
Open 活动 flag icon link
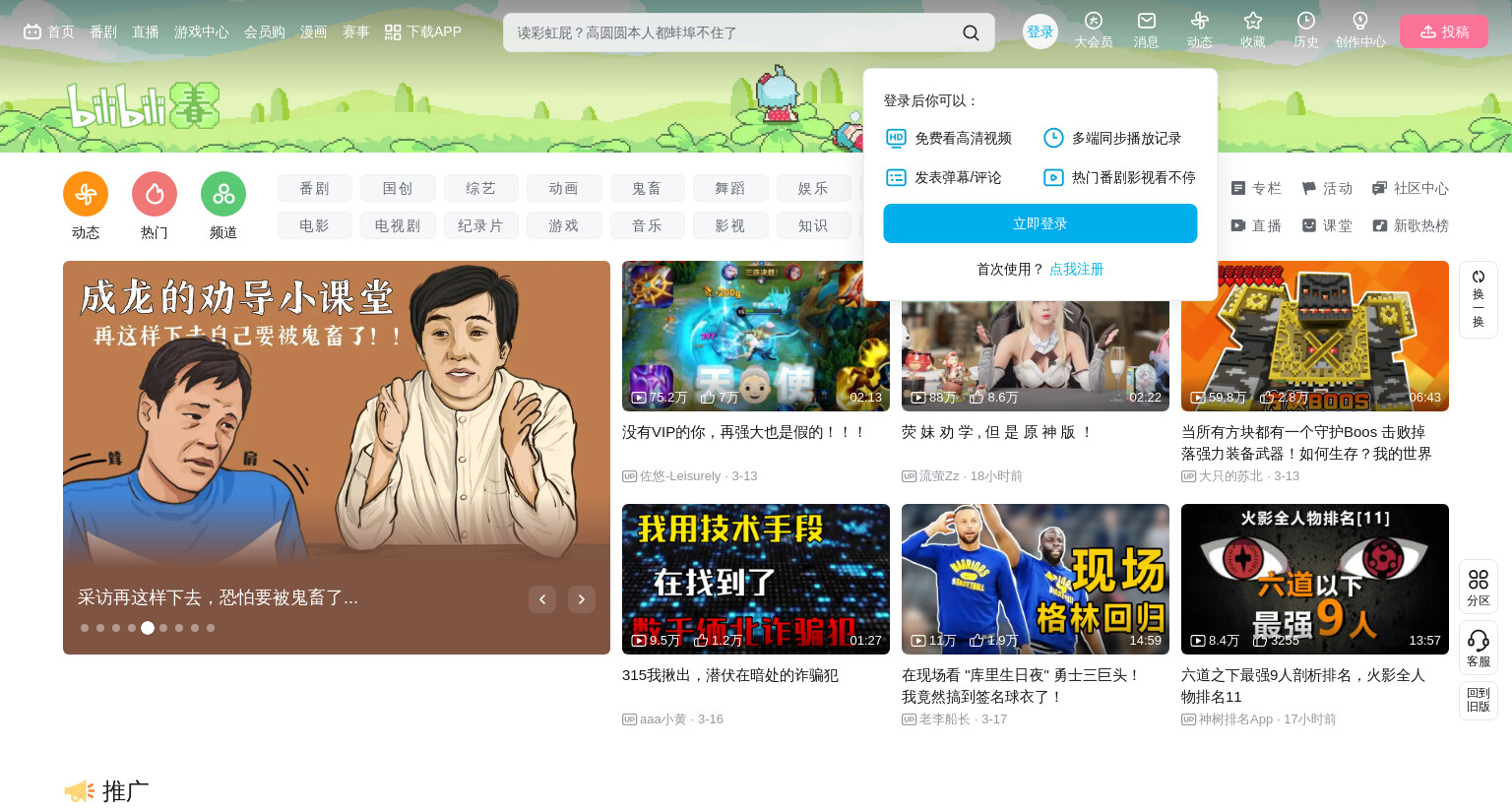tap(1327, 188)
